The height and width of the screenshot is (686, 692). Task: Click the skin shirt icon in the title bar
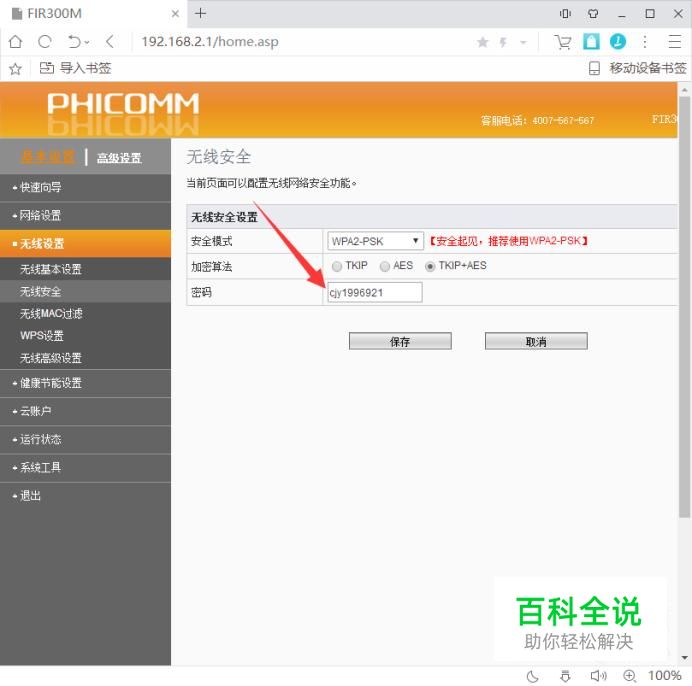click(x=593, y=14)
